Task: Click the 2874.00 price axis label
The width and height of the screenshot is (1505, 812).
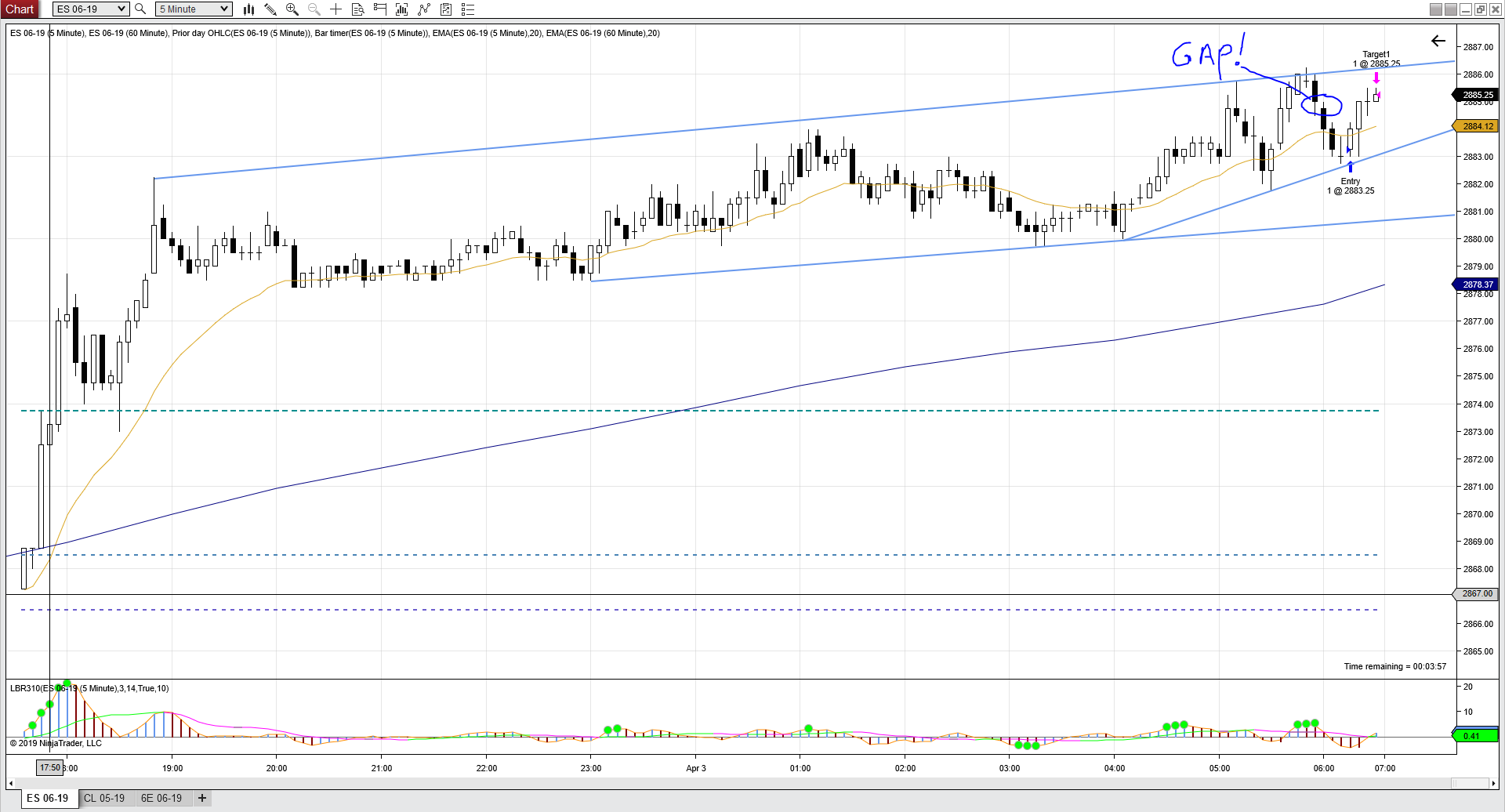Action: pyautogui.click(x=1478, y=404)
